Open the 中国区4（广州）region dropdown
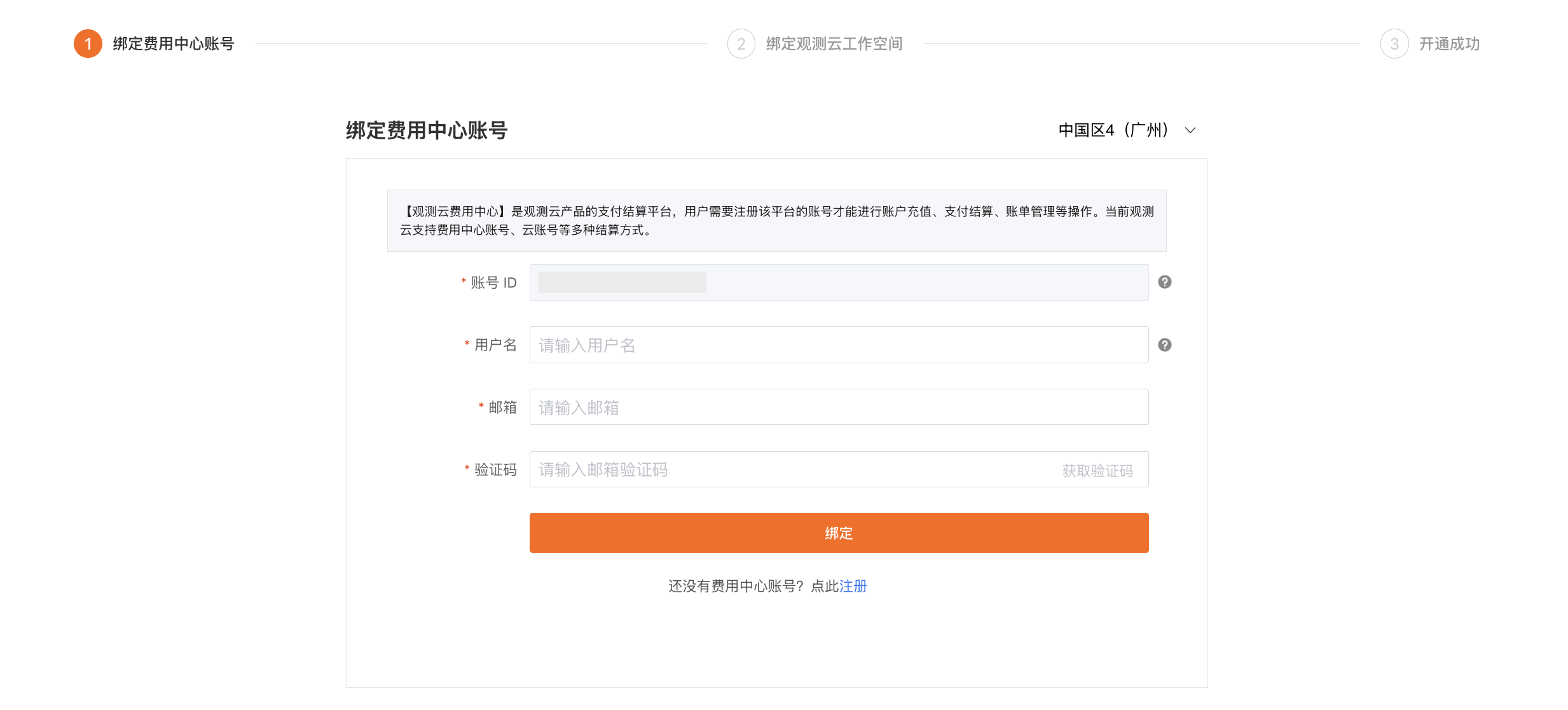Image resolution: width=1568 pixels, height=710 pixels. coord(1127,130)
